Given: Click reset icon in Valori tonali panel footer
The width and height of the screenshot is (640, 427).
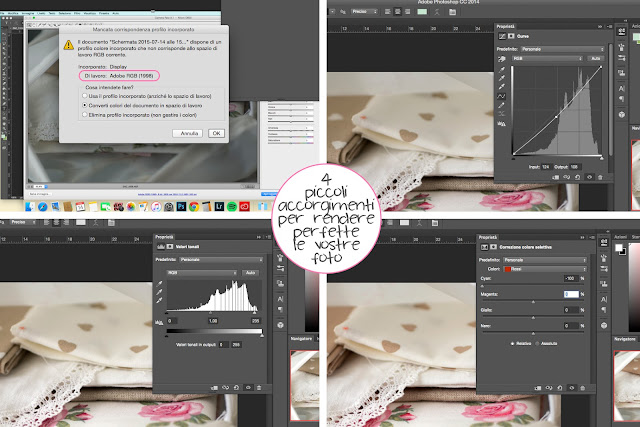Looking at the screenshot, I should tap(236, 387).
